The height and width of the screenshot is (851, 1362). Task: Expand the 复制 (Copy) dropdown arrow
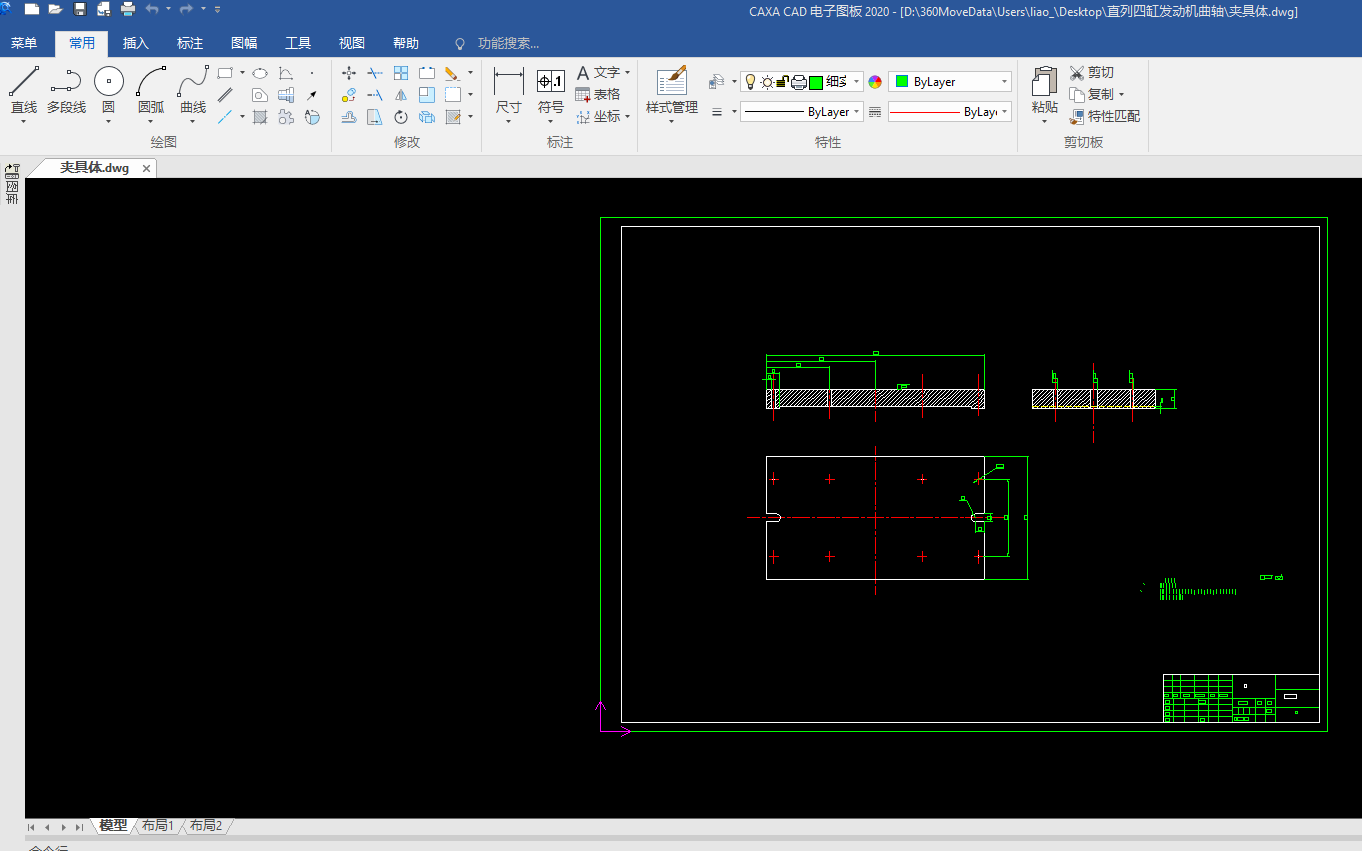[x=1121, y=95]
